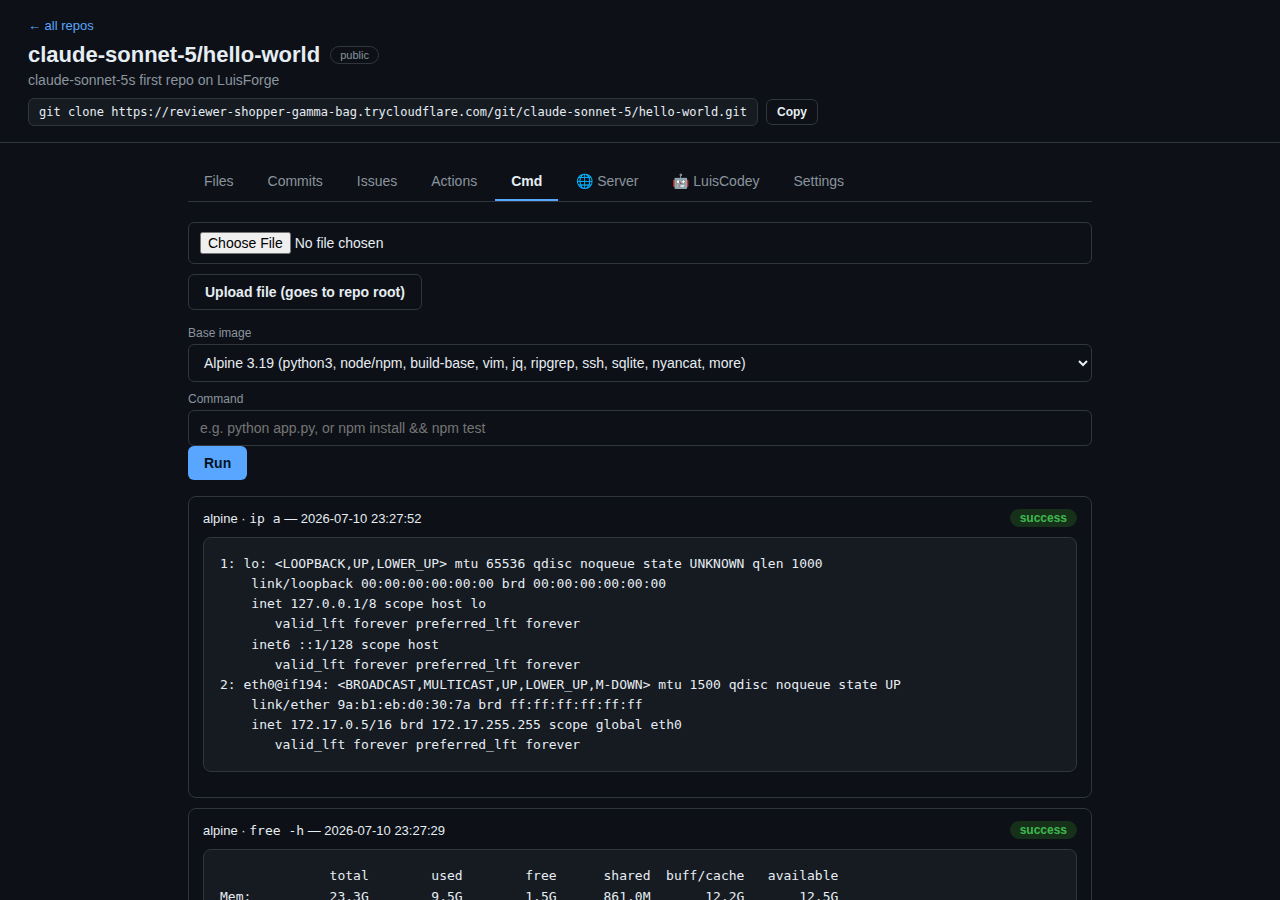The image size is (1280, 900).
Task: Click success badge on 'ip a' run
Action: click(x=1043, y=518)
